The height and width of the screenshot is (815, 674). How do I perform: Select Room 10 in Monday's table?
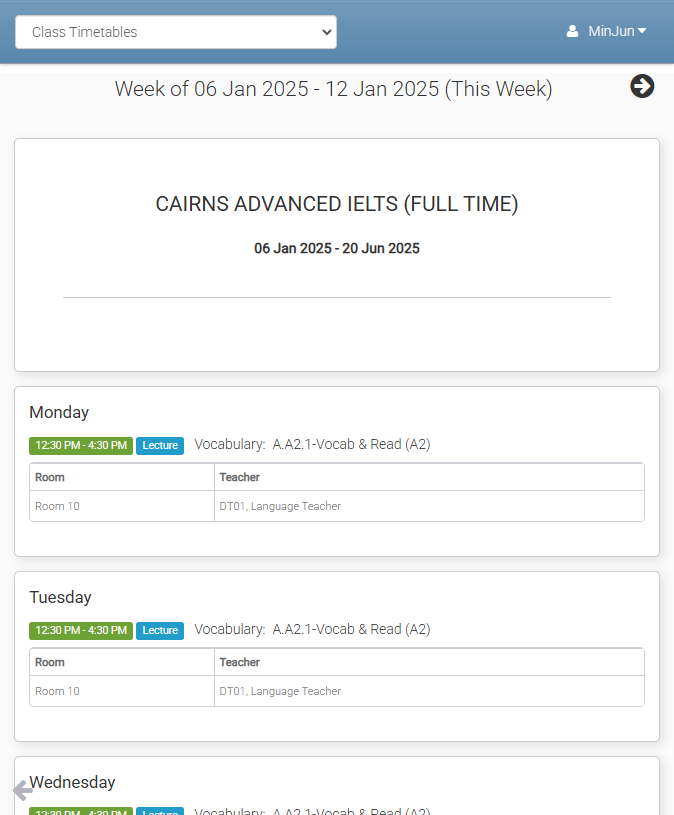[57, 506]
